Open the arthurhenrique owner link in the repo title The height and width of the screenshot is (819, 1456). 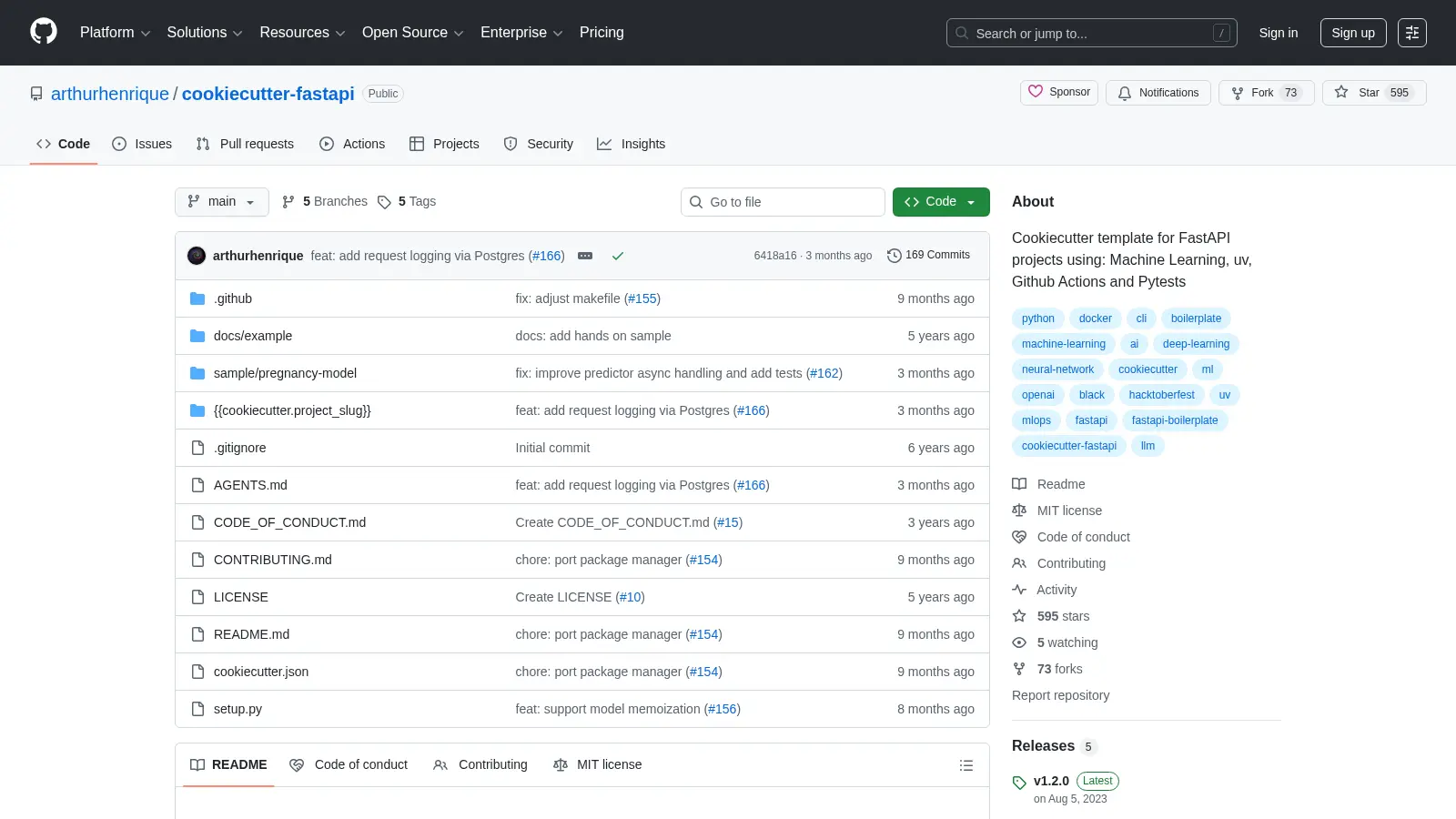point(110,94)
